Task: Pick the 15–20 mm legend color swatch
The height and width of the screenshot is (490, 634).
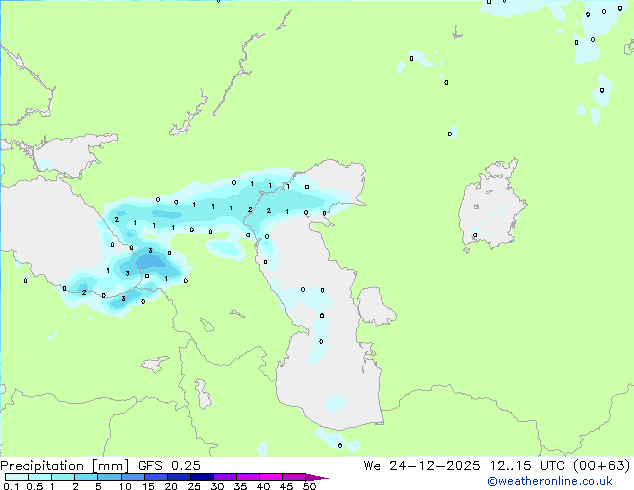Action: 155,477
